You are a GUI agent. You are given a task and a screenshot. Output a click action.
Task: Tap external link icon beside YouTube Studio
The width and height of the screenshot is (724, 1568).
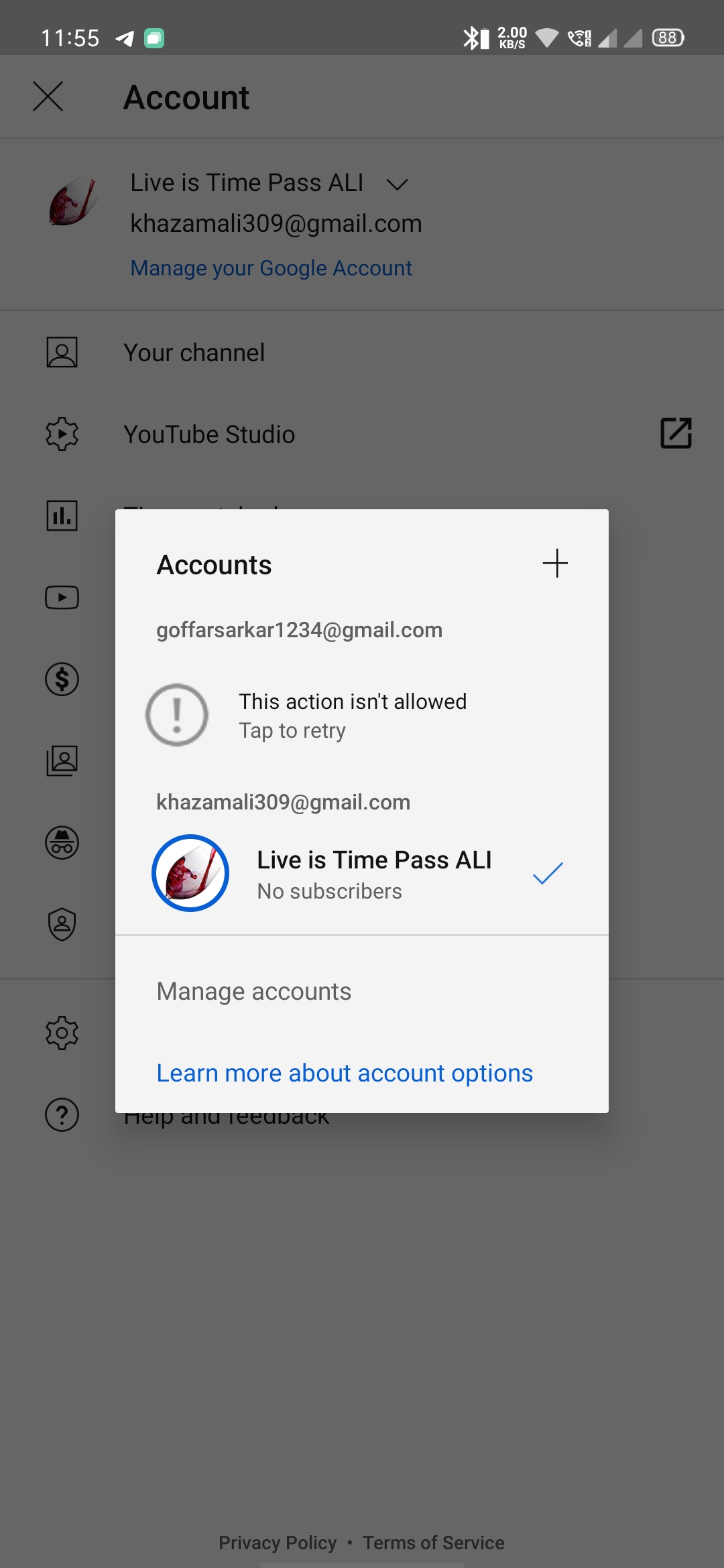(x=676, y=434)
